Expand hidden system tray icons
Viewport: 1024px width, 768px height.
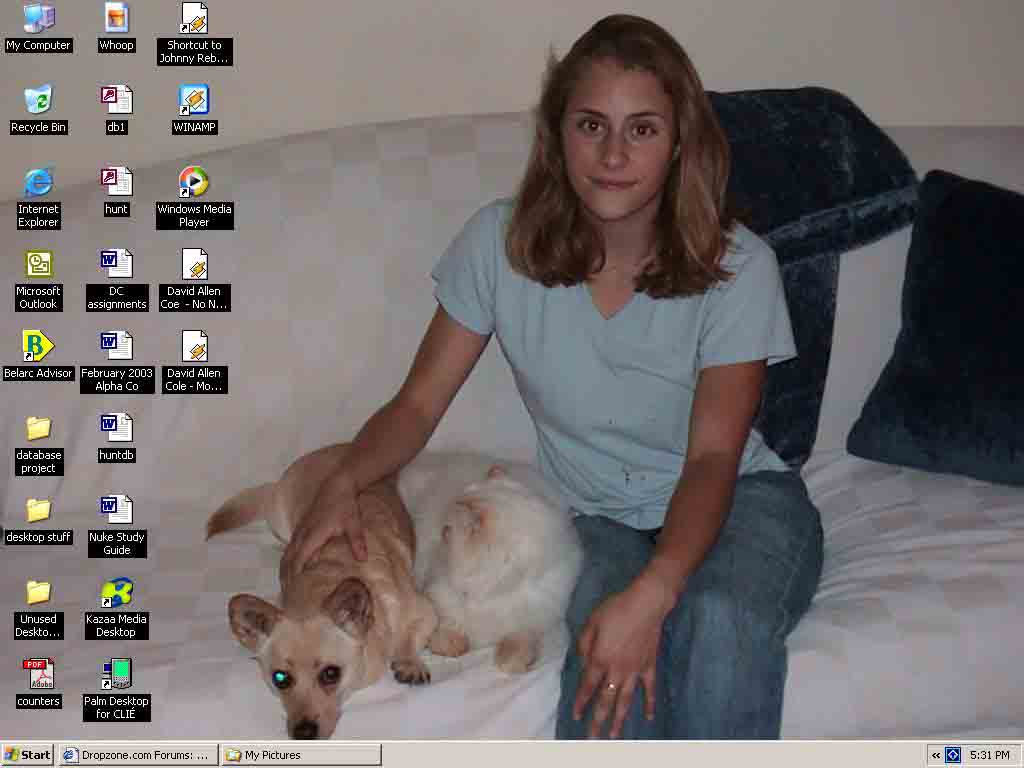coord(936,755)
